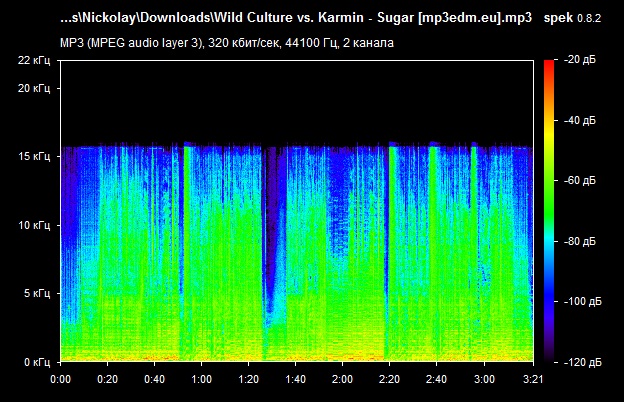Click the spectrogram plot area
This screenshot has height=402, width=624.
click(x=297, y=211)
